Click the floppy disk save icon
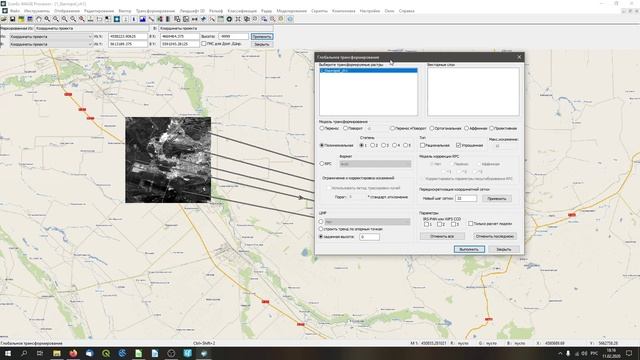 13,19
